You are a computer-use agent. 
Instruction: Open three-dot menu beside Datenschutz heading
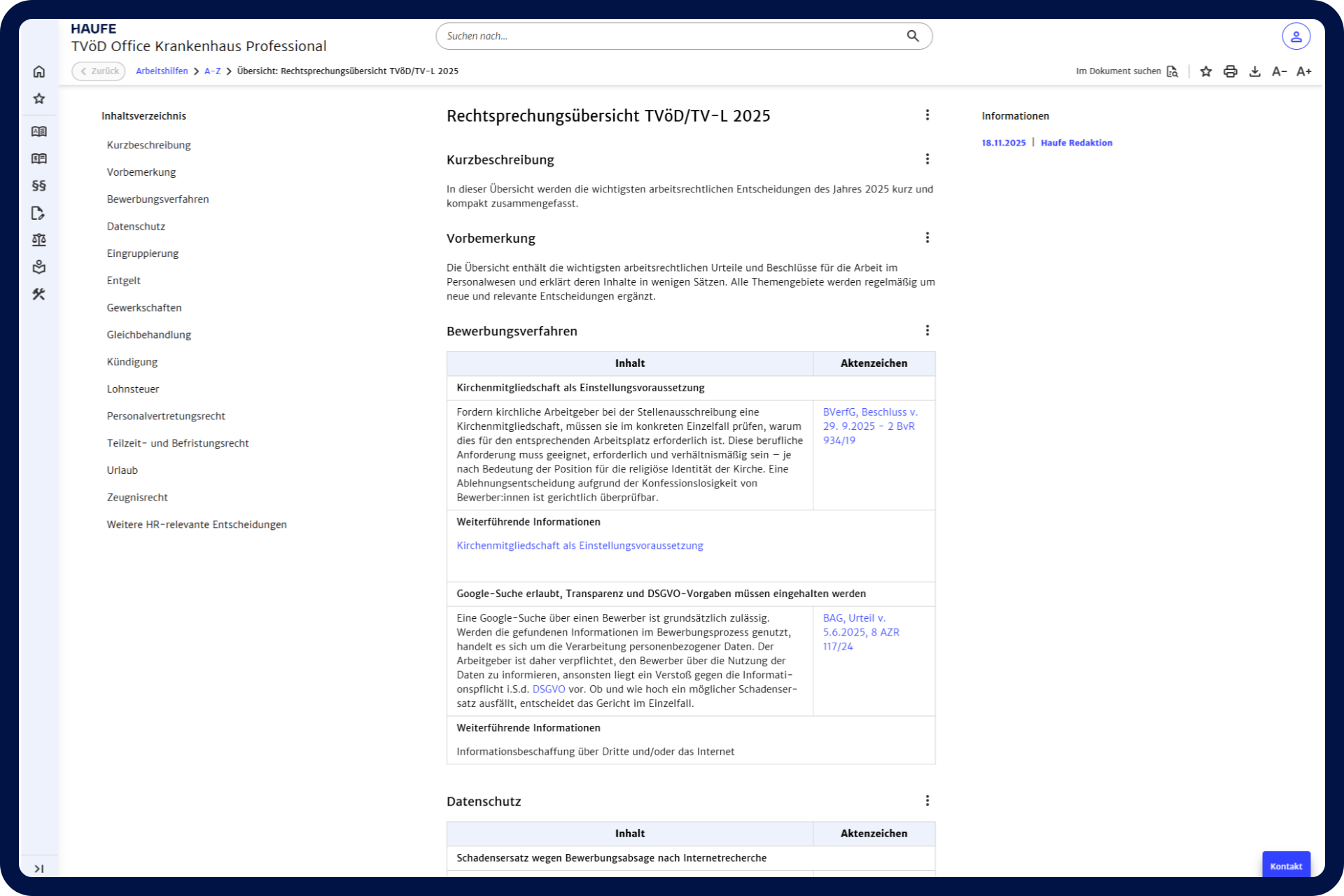point(927,801)
